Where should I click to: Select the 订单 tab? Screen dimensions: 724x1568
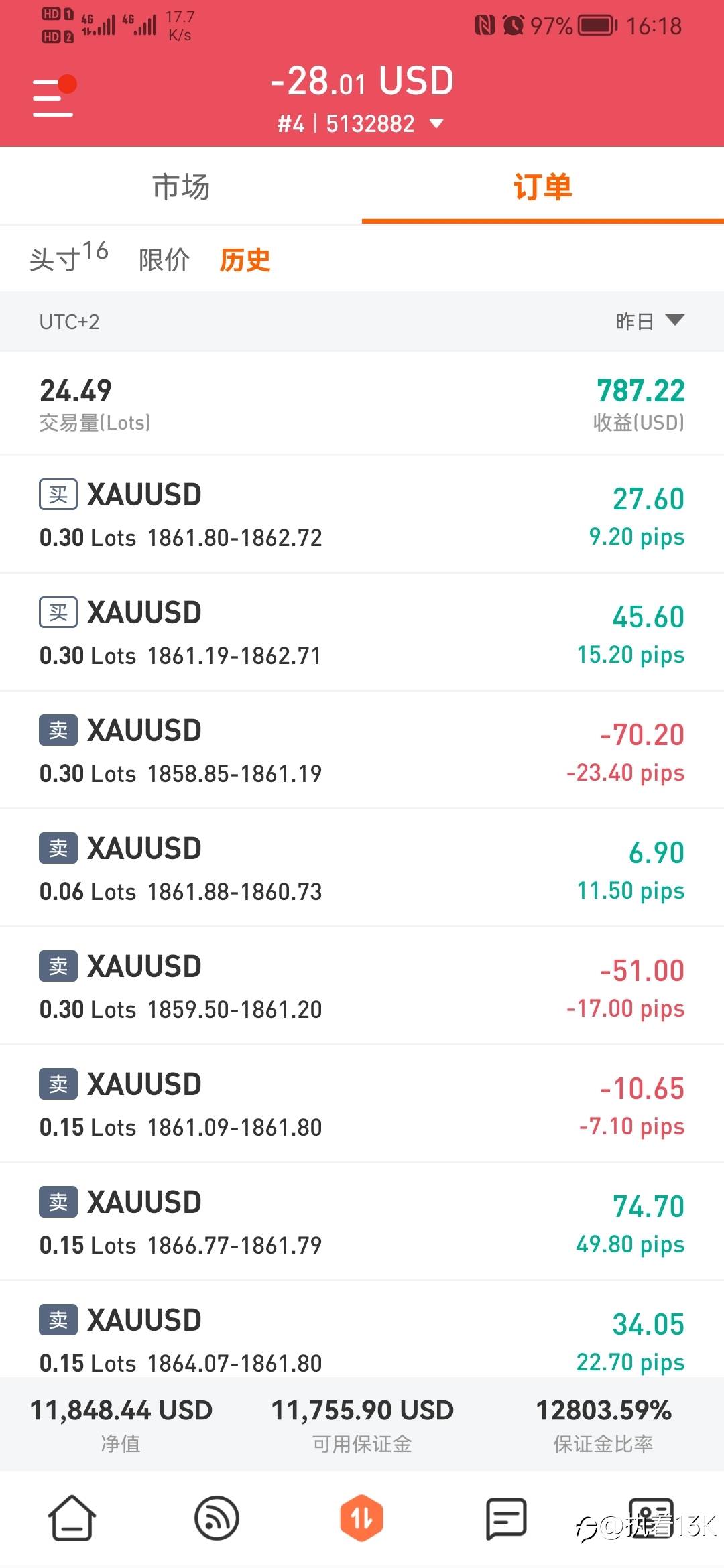(x=542, y=186)
